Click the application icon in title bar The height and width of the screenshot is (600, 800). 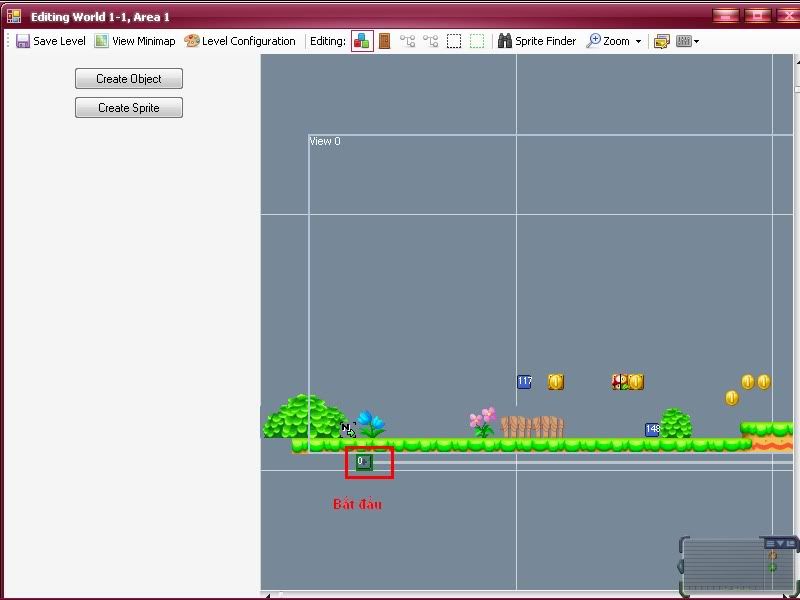click(14, 16)
